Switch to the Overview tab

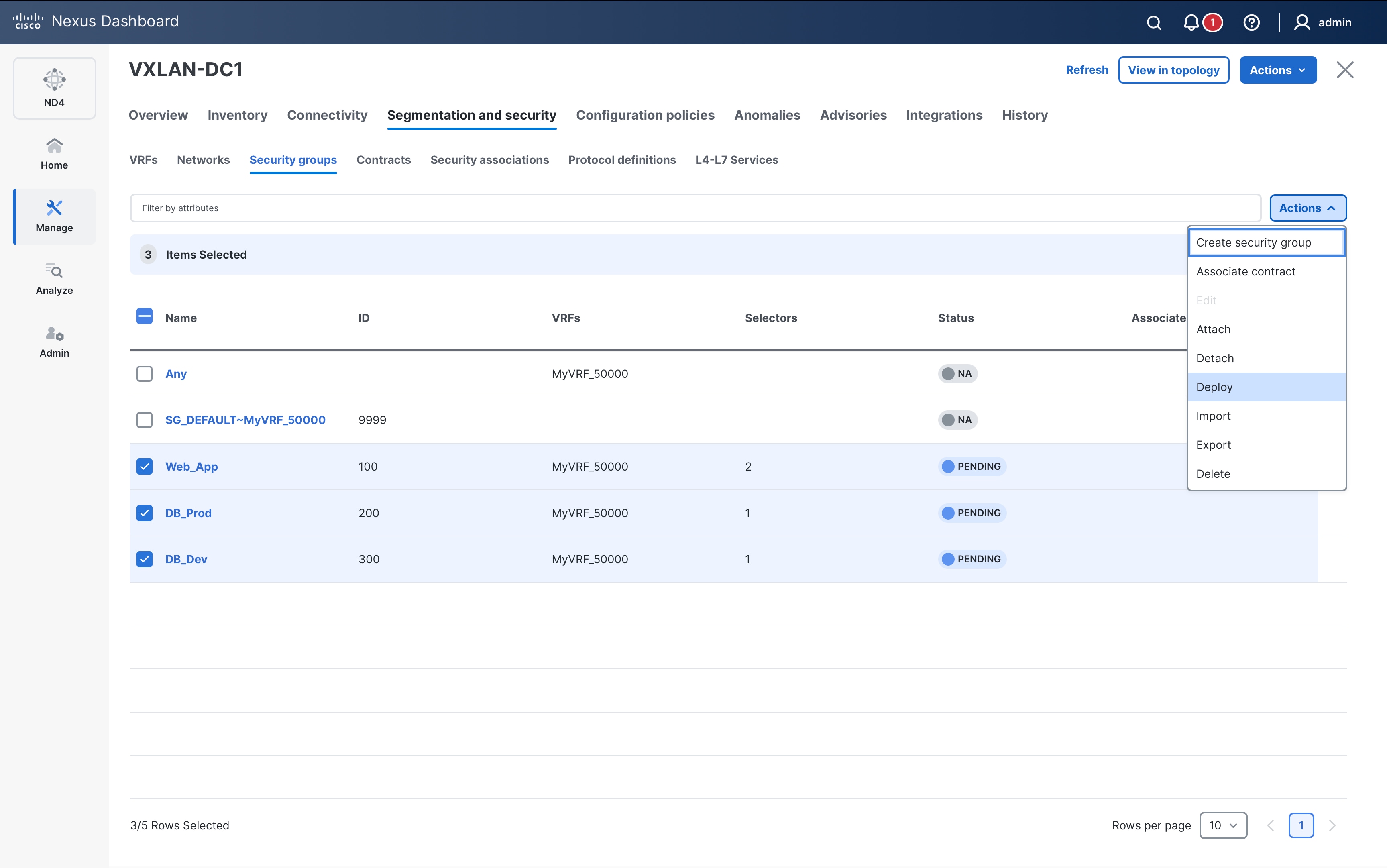click(x=158, y=115)
